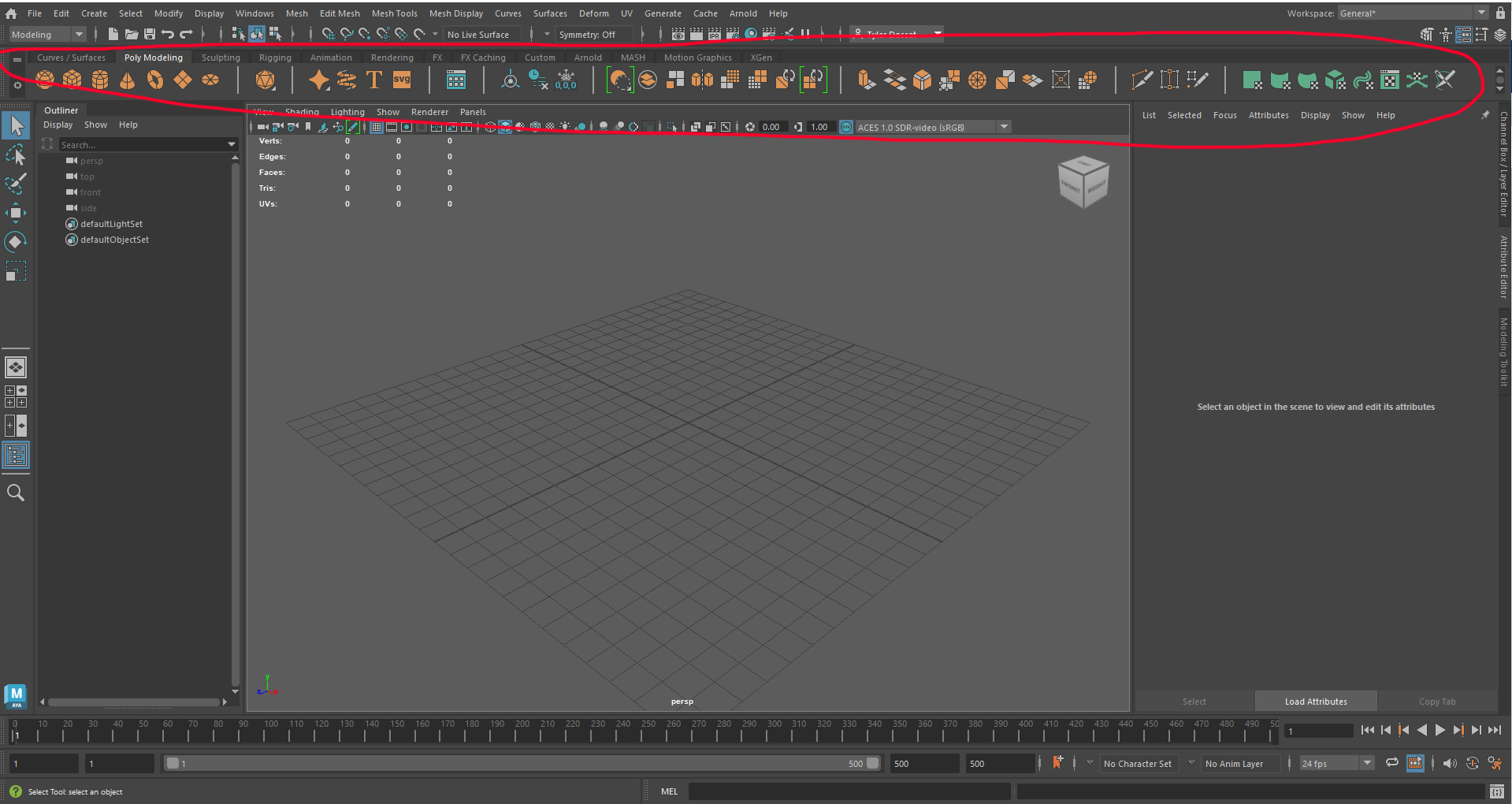This screenshot has height=804, width=1512.
Task: Select the Paint Selection tool
Action: coord(16,183)
